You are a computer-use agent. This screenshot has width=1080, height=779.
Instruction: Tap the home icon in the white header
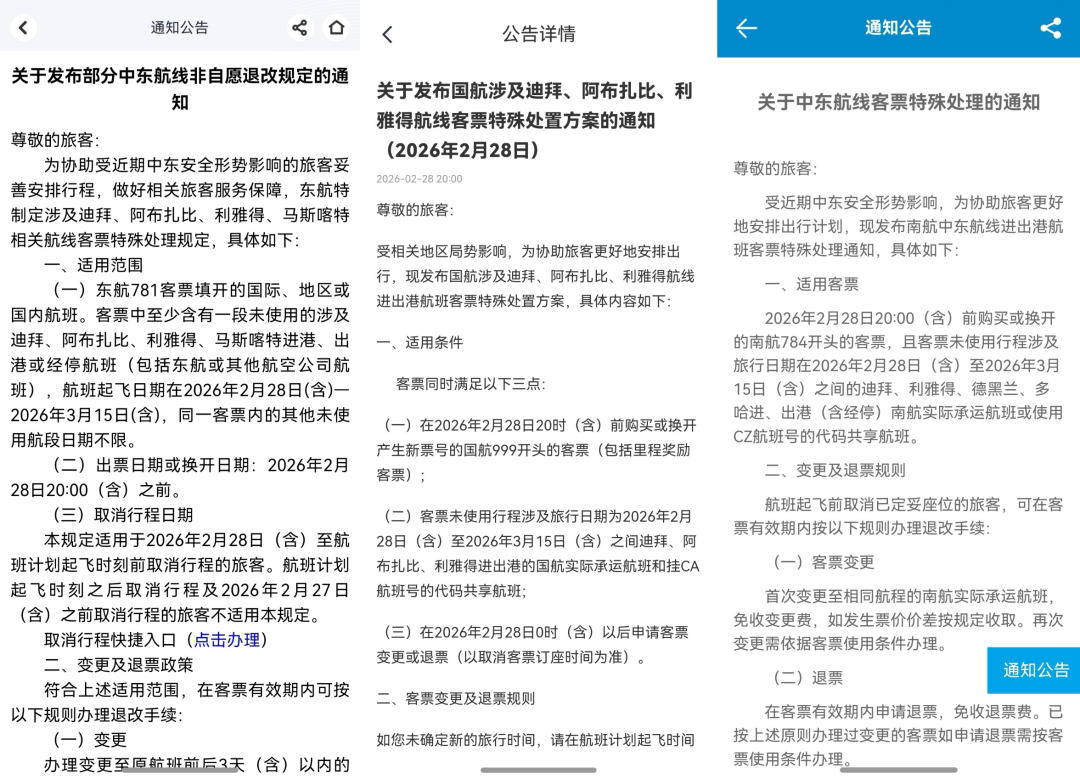point(337,28)
